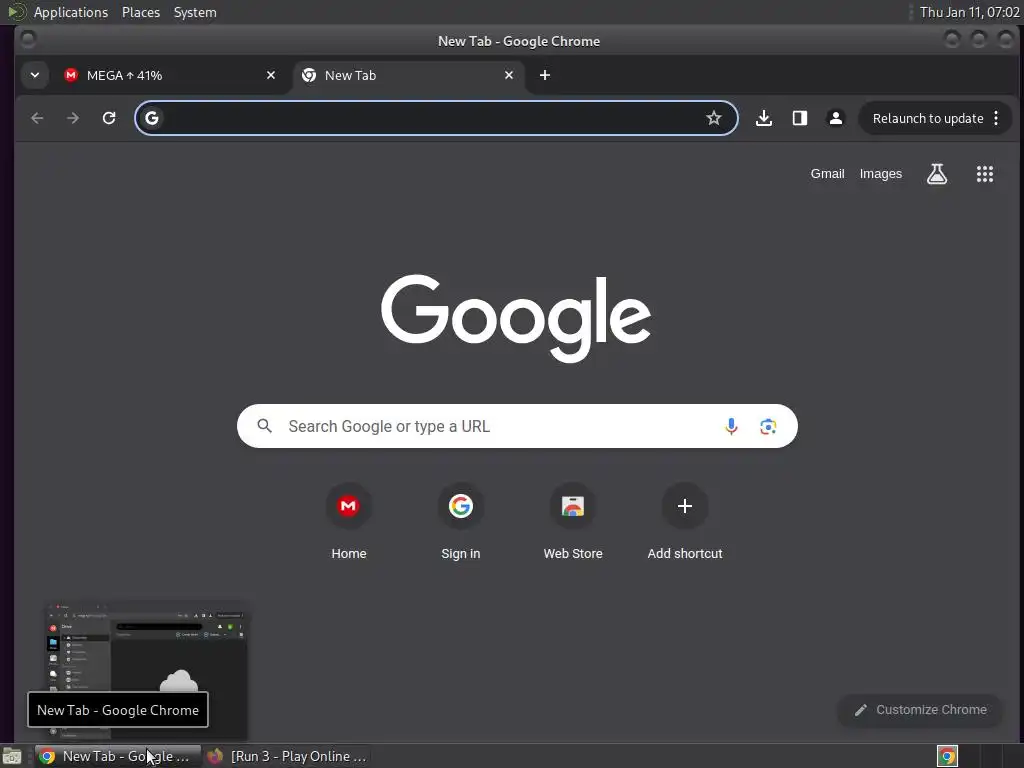The height and width of the screenshot is (768, 1024).
Task: Open the profile avatar menu
Action: tap(835, 118)
